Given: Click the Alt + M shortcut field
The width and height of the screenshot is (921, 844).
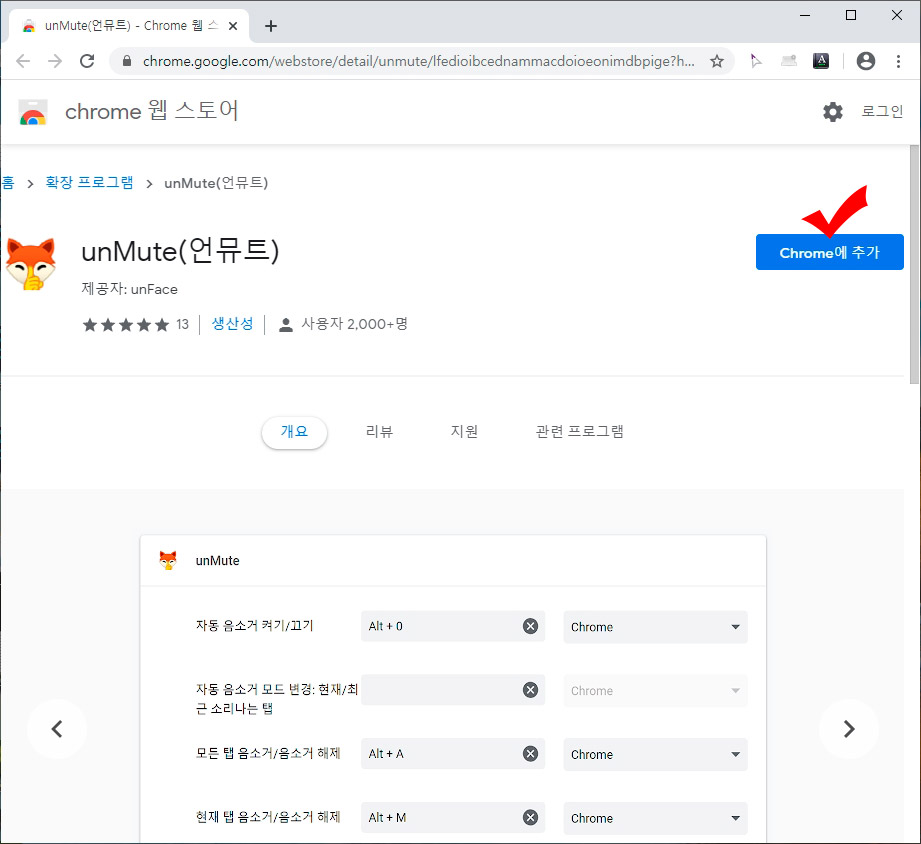Looking at the screenshot, I should pos(453,817).
